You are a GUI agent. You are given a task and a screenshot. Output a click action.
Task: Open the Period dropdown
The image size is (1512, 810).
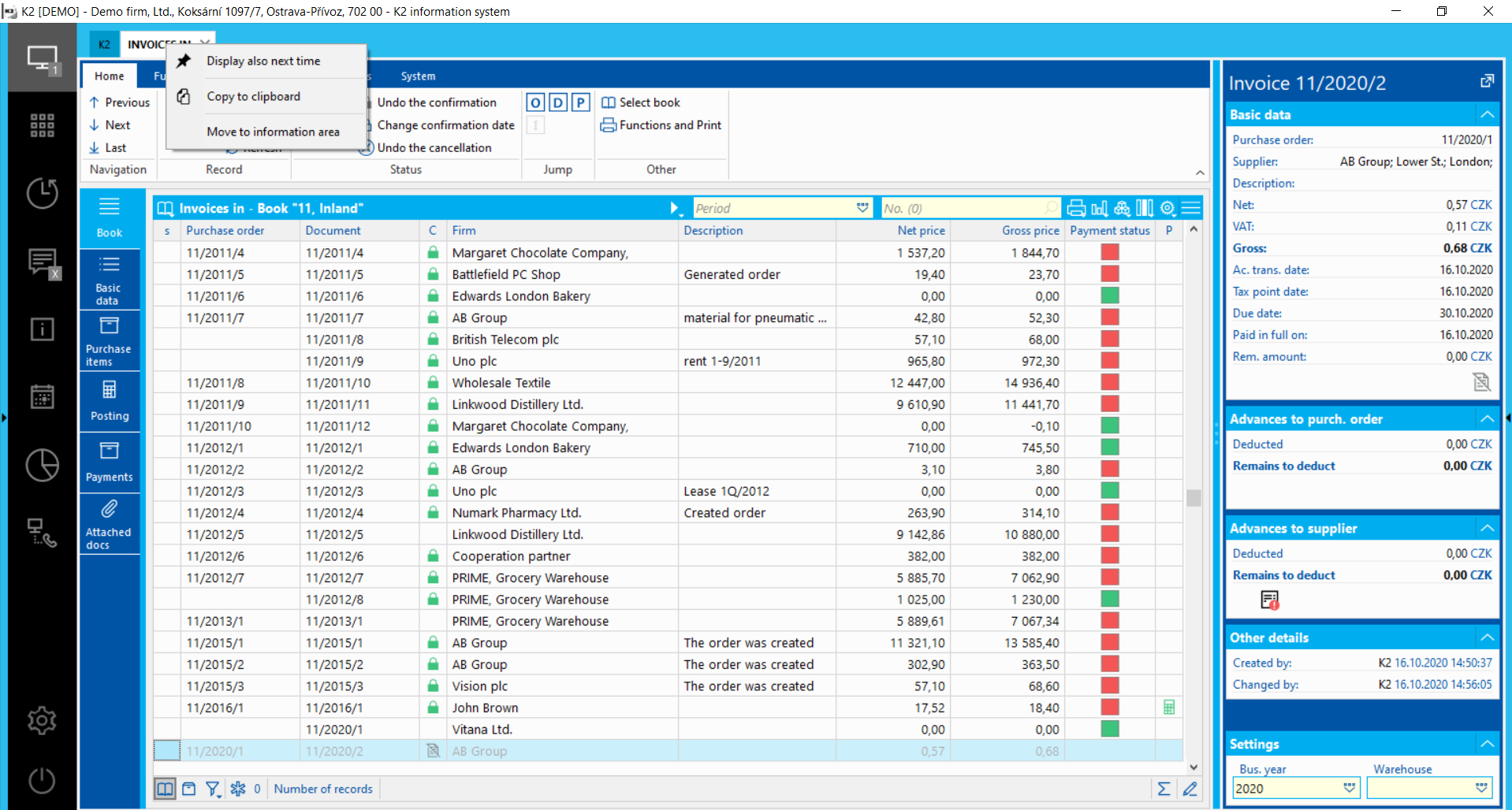(862, 208)
